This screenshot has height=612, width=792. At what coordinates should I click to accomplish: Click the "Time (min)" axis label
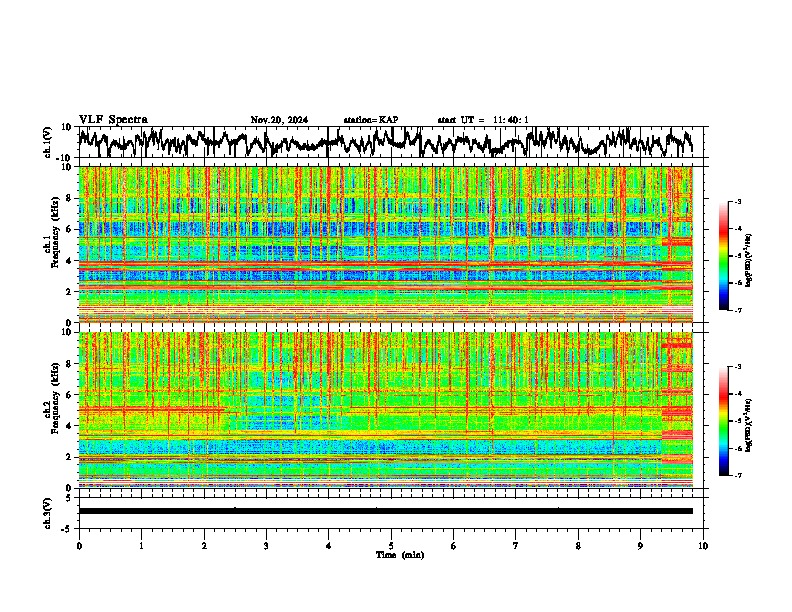[400, 555]
